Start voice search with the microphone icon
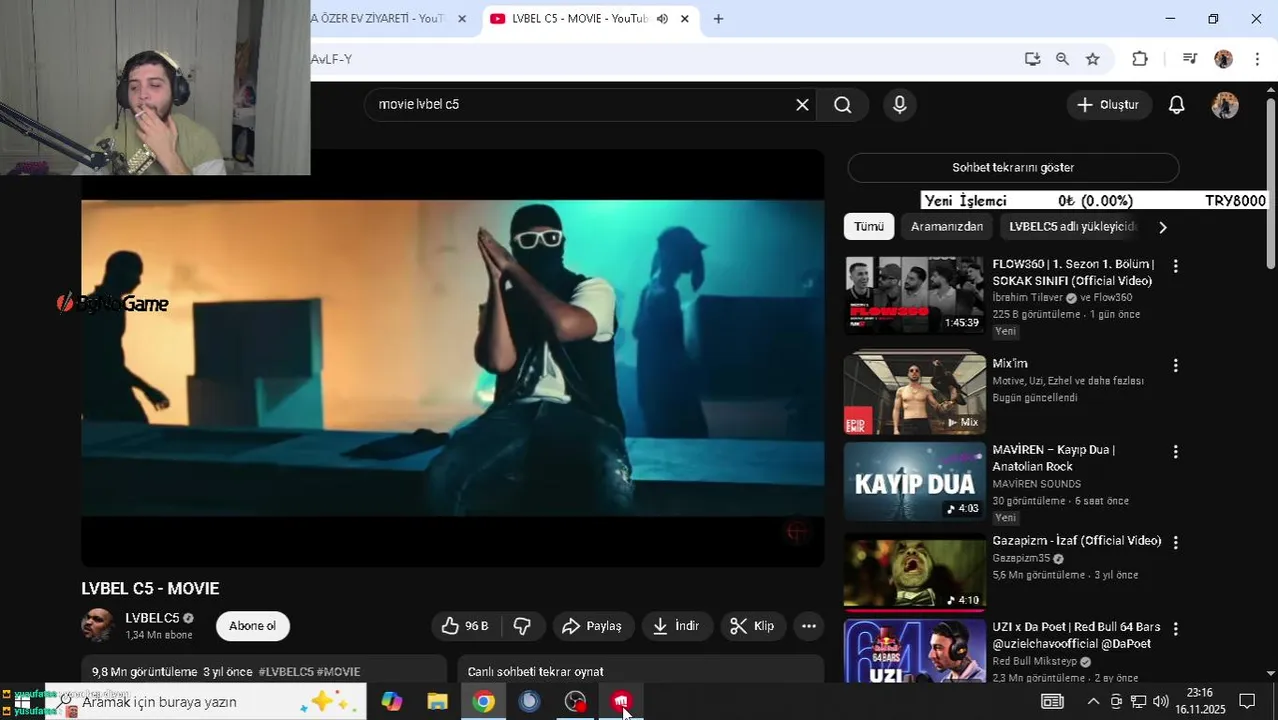Image resolution: width=1278 pixels, height=720 pixels. 900,104
